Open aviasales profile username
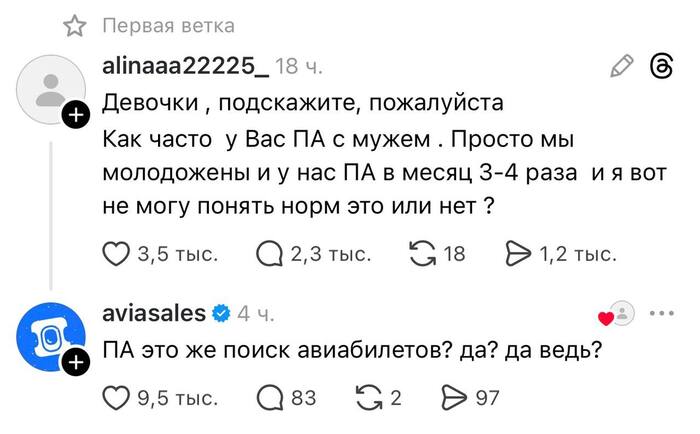 pos(153,313)
